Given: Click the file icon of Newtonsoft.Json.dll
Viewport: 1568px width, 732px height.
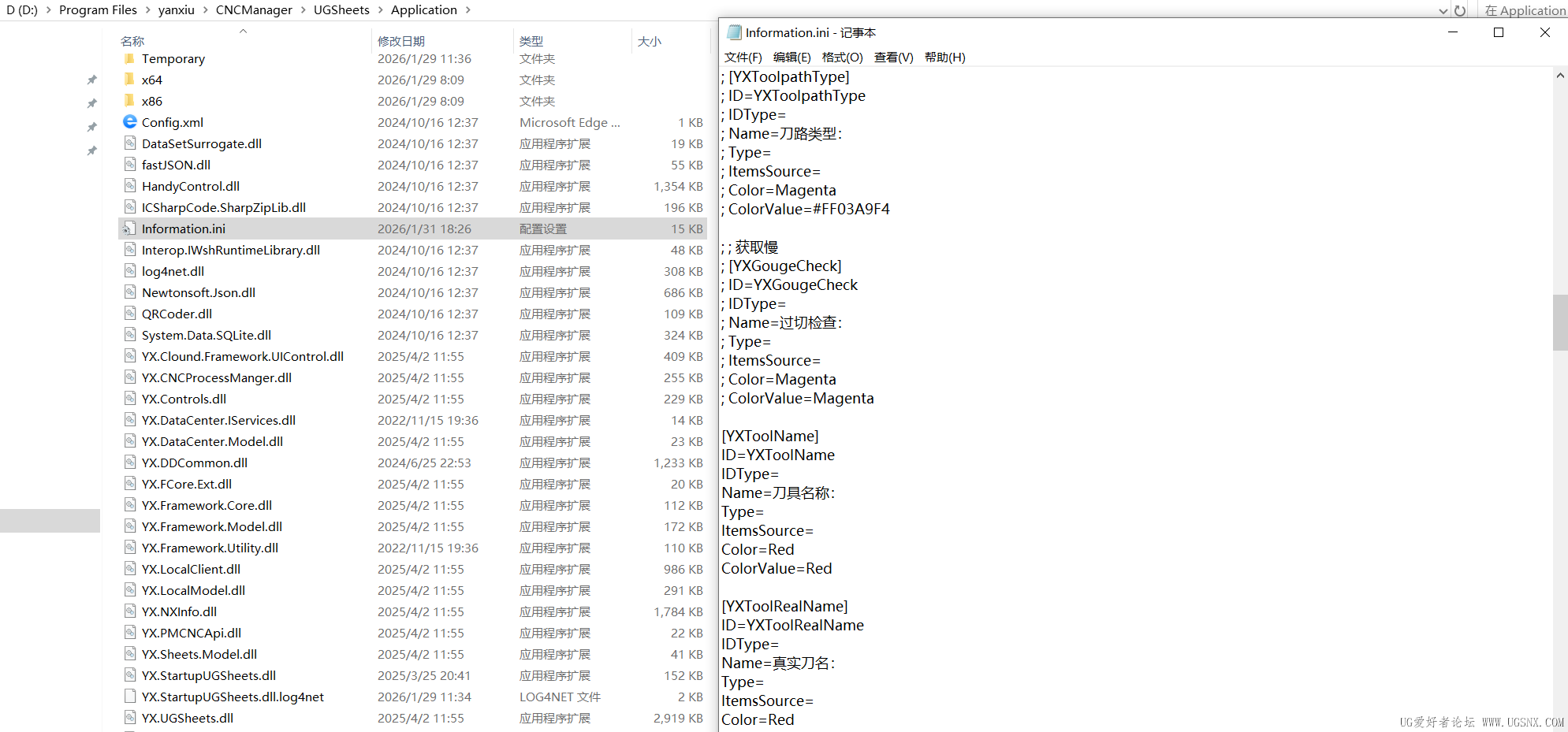Looking at the screenshot, I should [x=130, y=292].
